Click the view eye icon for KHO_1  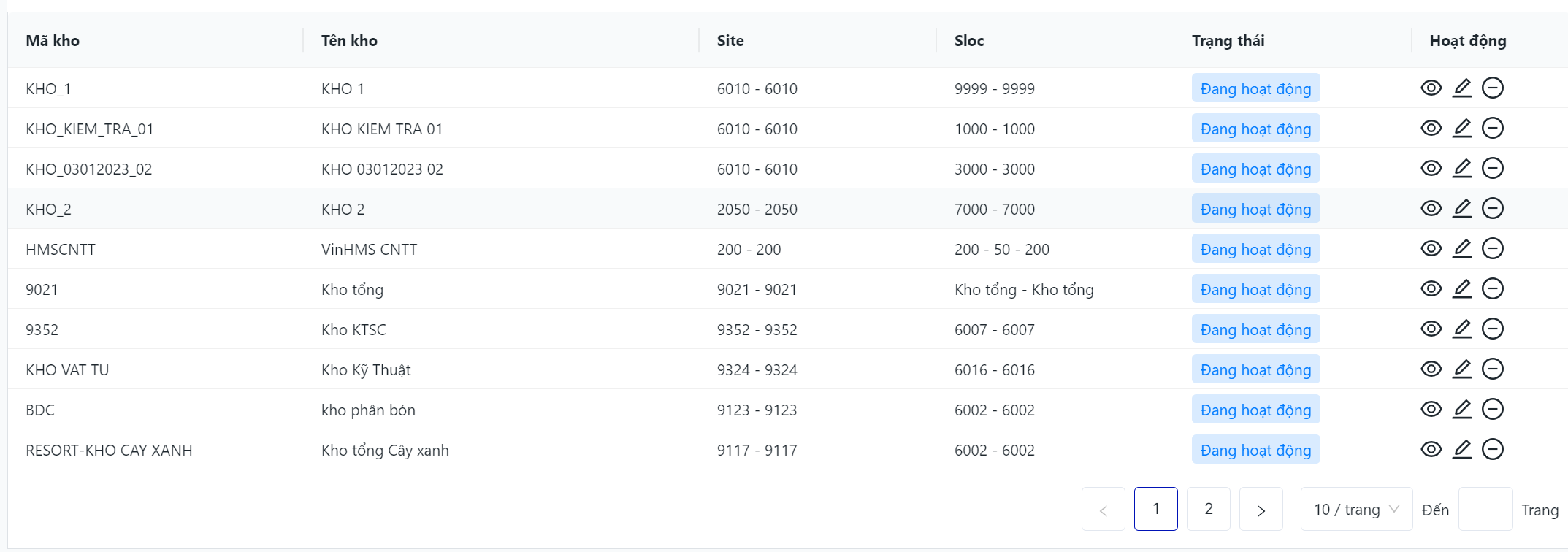pyautogui.click(x=1431, y=88)
